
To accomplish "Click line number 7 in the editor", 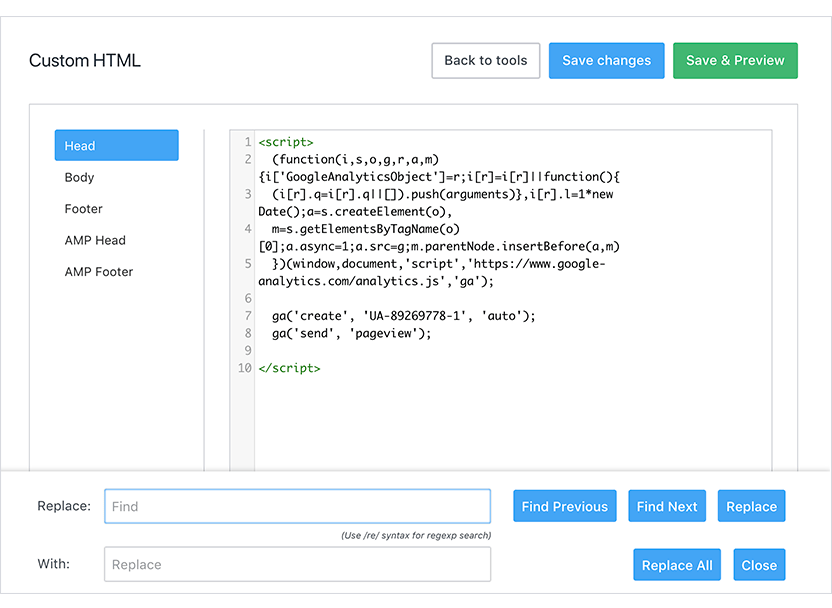I will point(244,315).
